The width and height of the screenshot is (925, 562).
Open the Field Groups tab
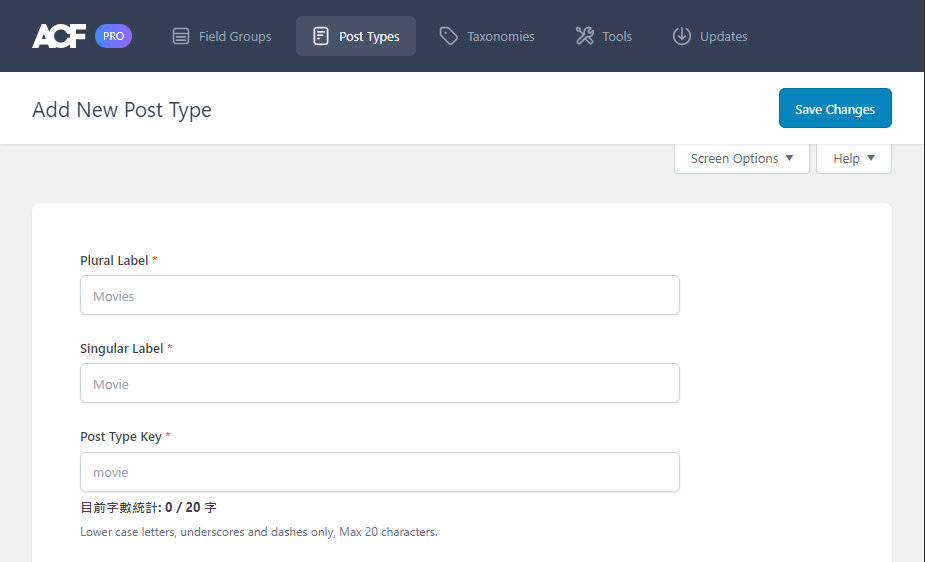click(222, 36)
